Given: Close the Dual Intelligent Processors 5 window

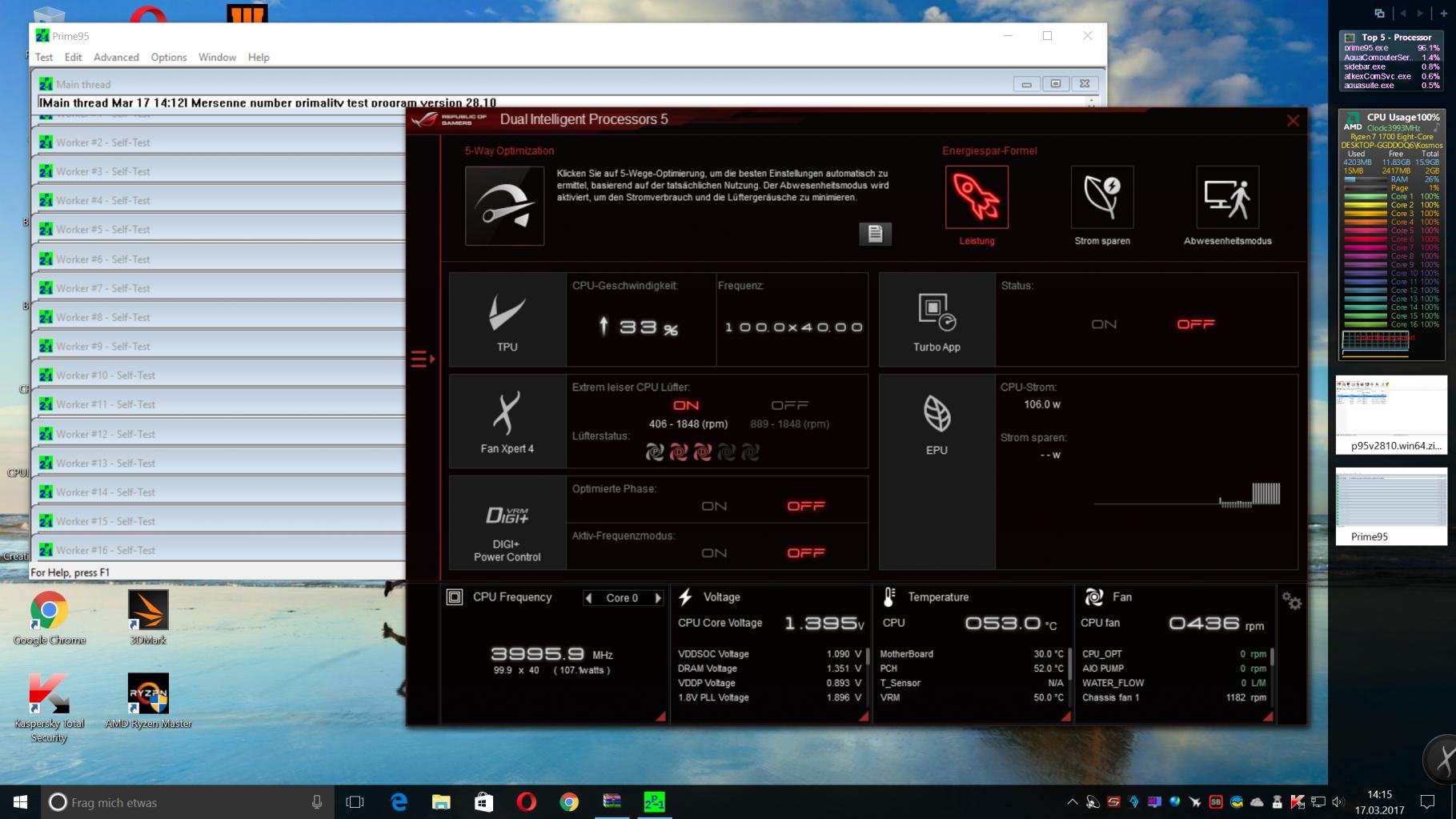Looking at the screenshot, I should pos(1293,121).
